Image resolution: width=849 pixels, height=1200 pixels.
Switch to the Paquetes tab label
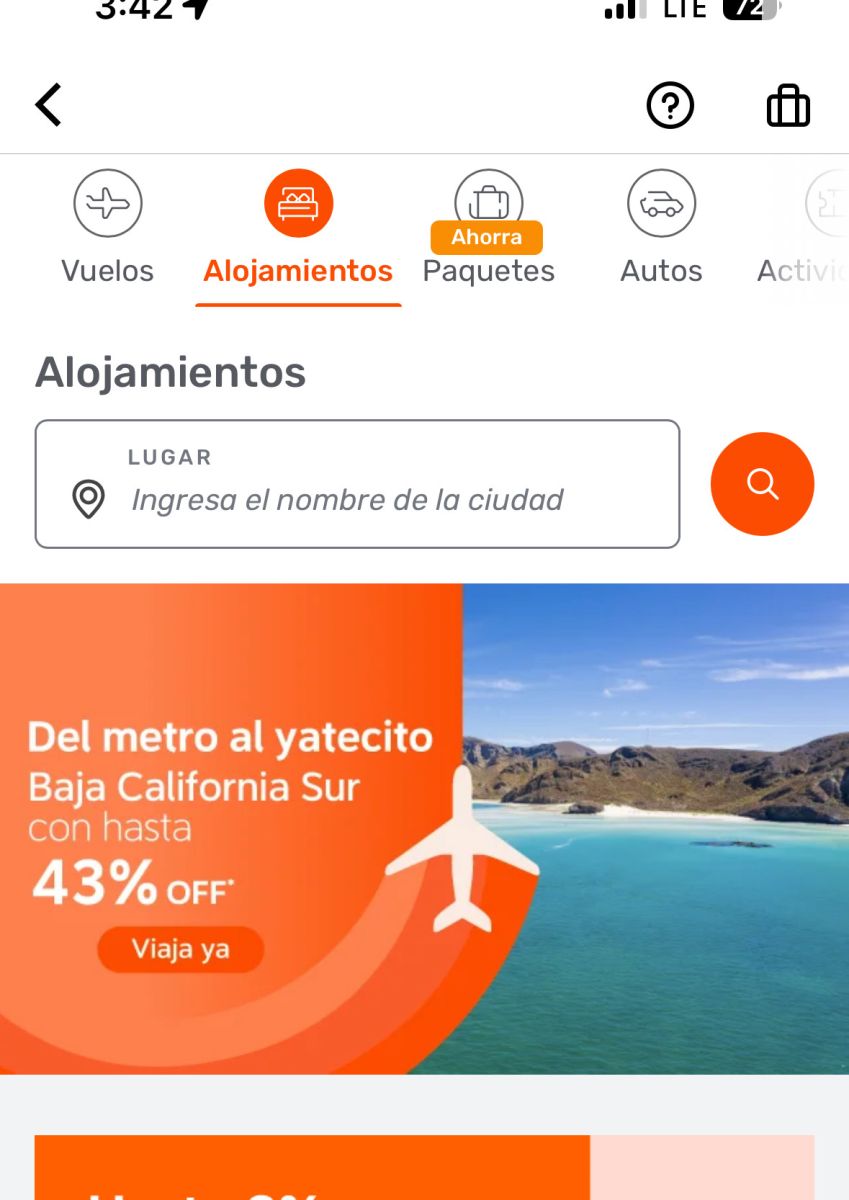point(488,271)
